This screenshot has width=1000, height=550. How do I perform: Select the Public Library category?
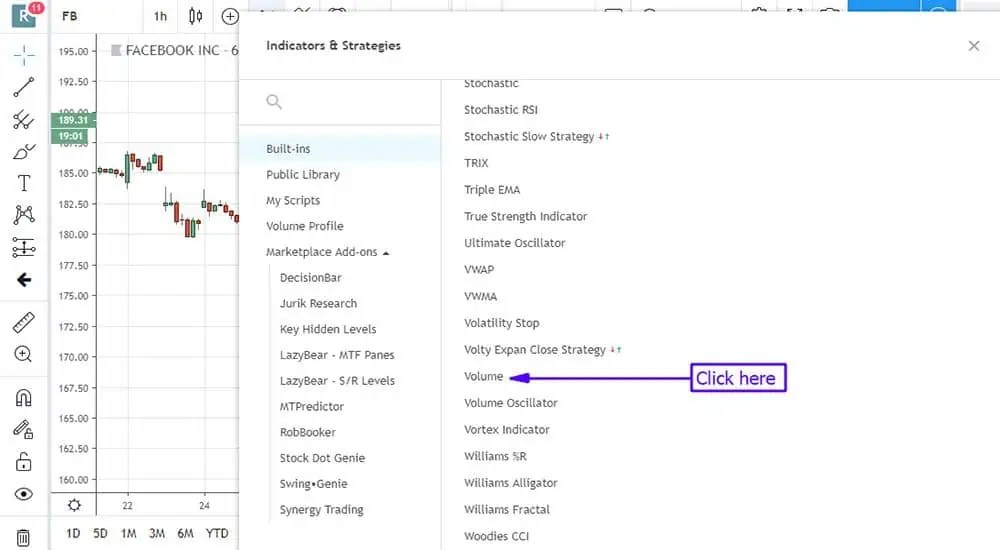[303, 174]
